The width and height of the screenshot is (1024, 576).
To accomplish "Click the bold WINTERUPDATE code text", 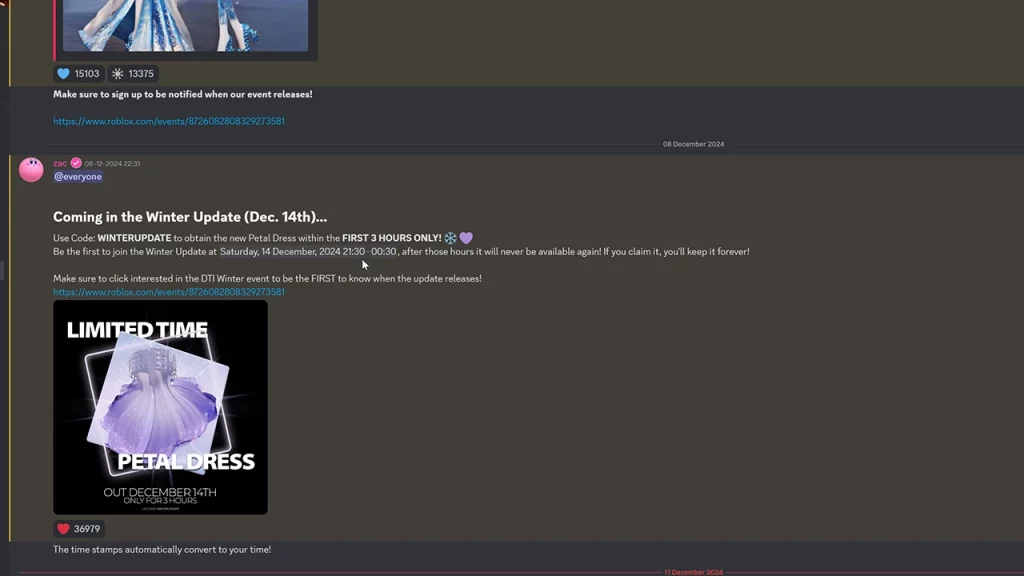I will pos(134,238).
